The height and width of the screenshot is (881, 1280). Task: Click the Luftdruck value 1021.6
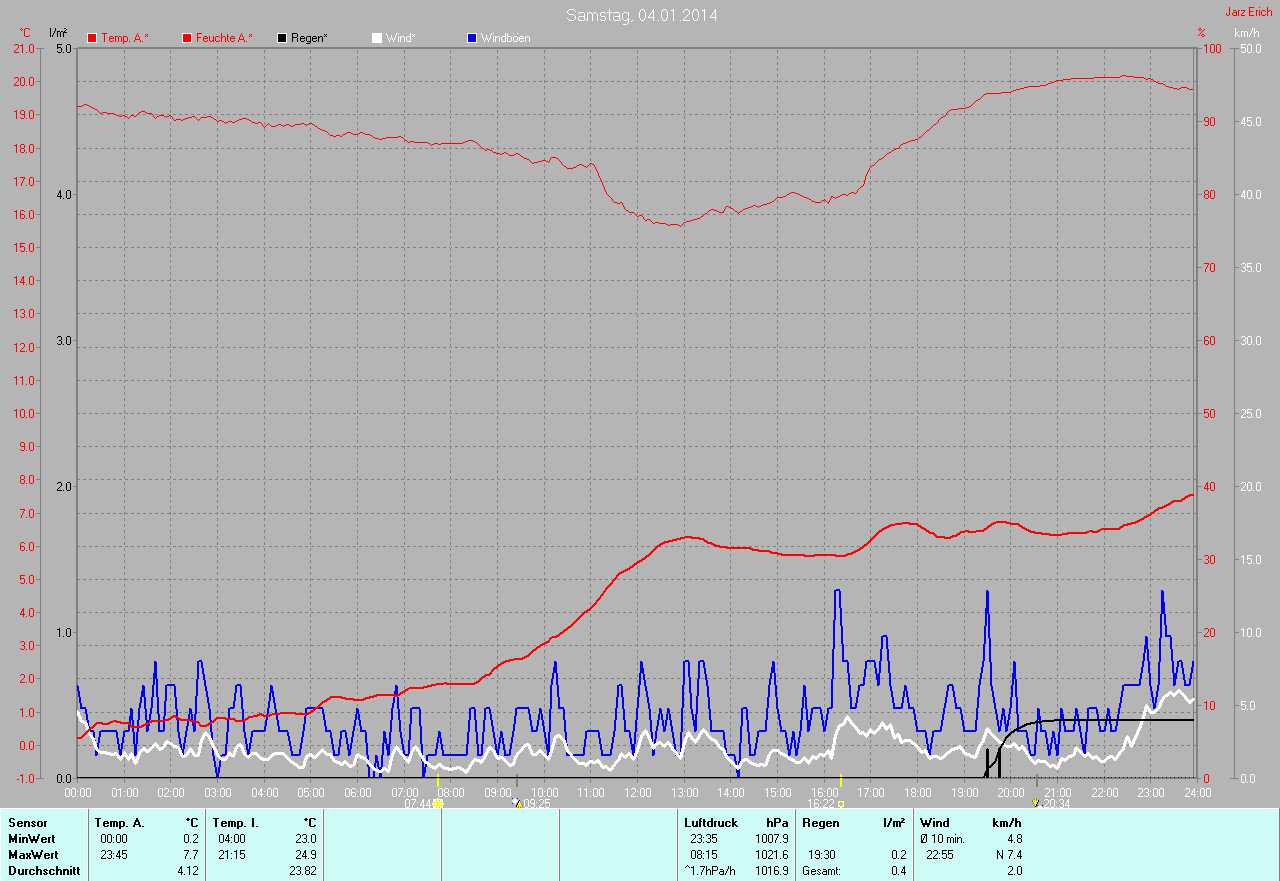pos(771,854)
